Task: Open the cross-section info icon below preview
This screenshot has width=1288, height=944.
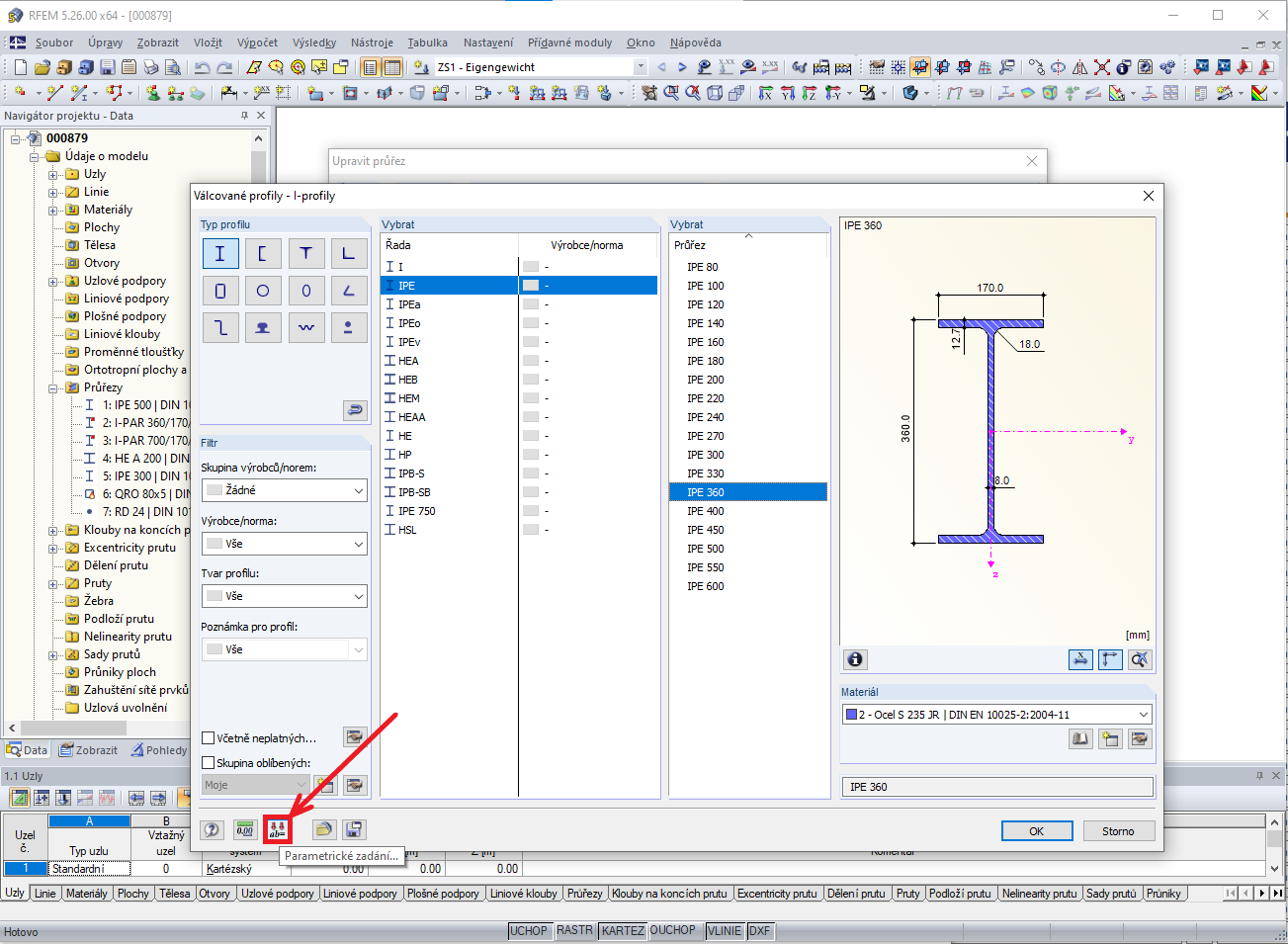Action: pos(855,659)
